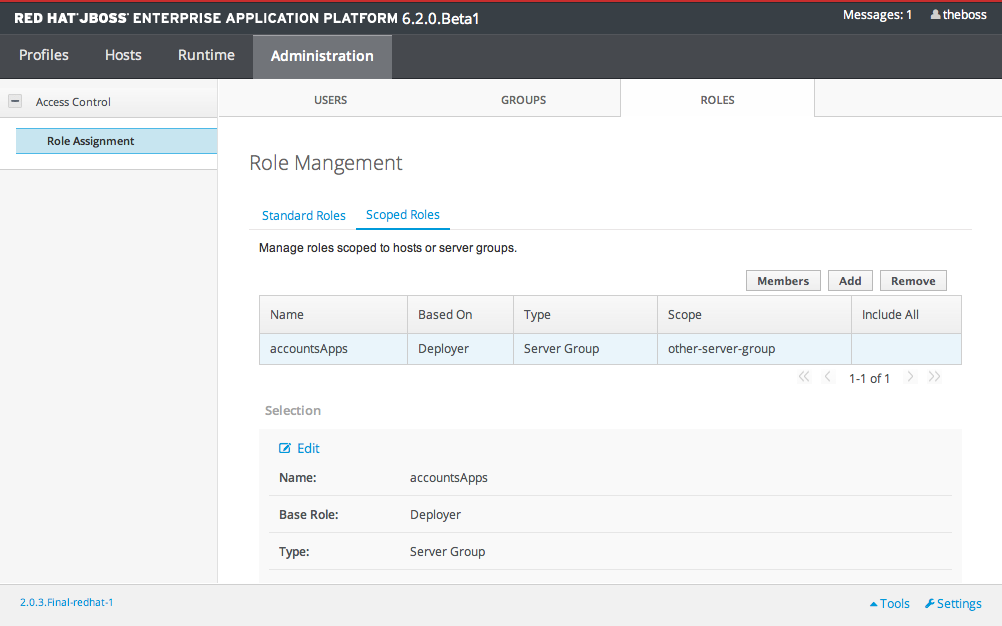The width and height of the screenshot is (1002, 626).
Task: Open the Hosts section
Action: click(x=123, y=55)
